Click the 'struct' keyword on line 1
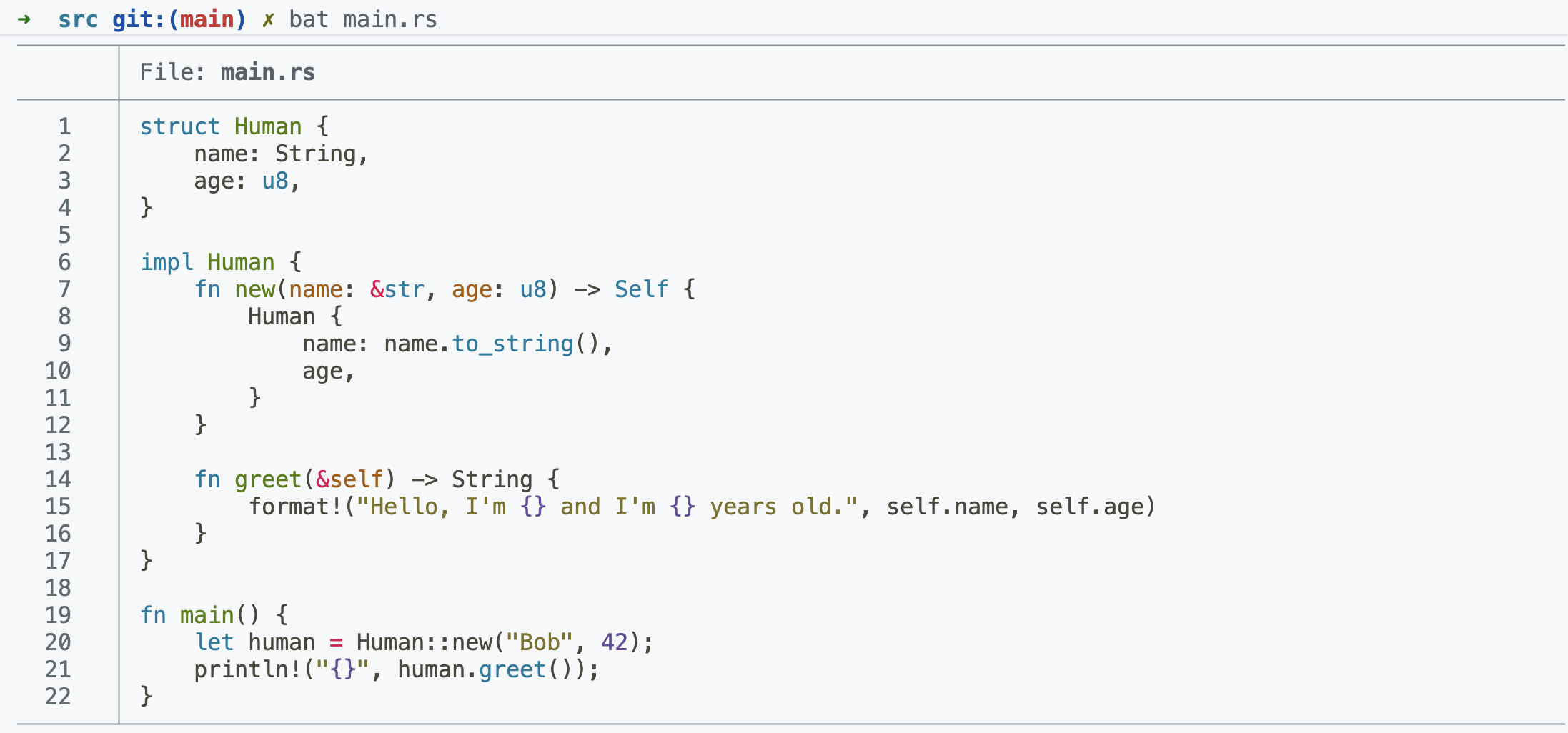1568x733 pixels. click(x=180, y=126)
